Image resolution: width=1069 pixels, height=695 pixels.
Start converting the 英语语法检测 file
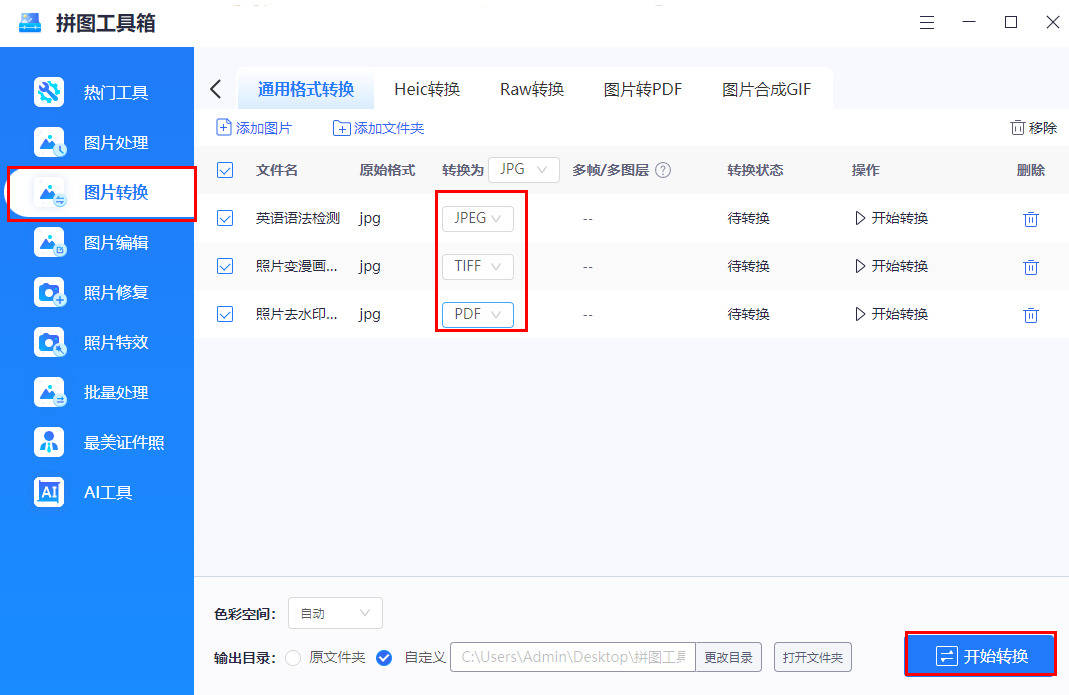(891, 218)
